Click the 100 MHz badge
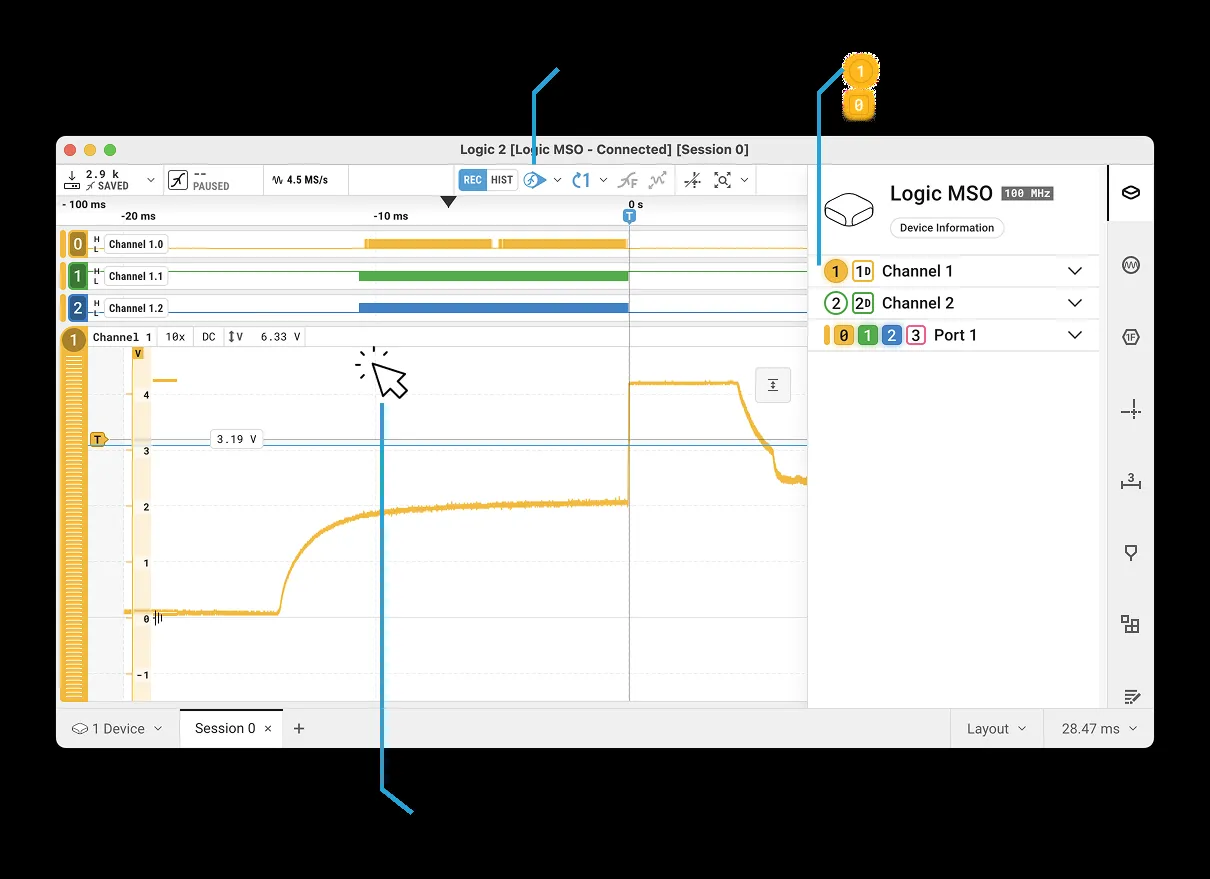The width and height of the screenshot is (1210, 879). (x=1027, y=194)
